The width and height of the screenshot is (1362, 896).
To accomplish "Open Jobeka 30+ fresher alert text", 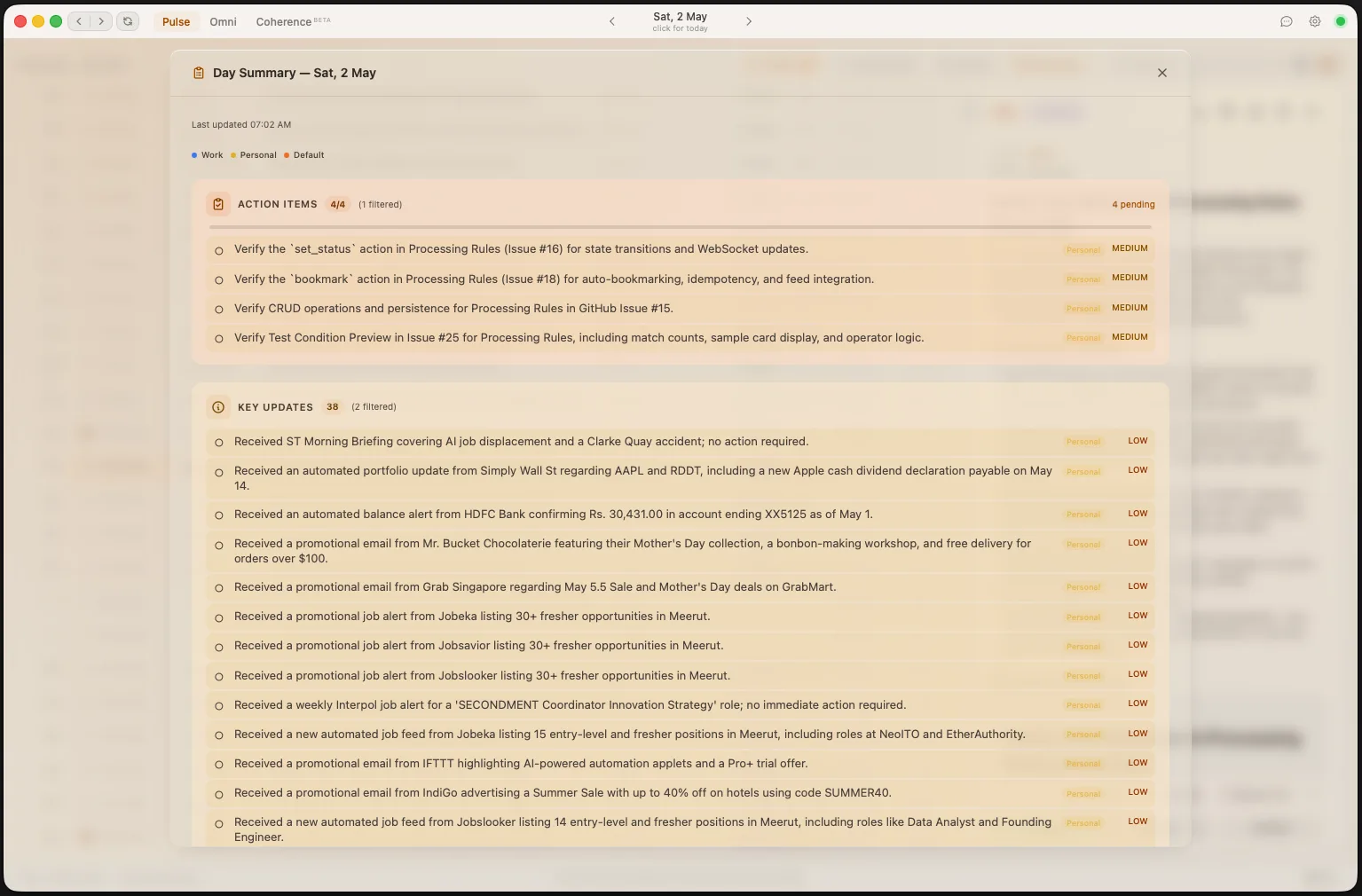I will pyautogui.click(x=472, y=617).
